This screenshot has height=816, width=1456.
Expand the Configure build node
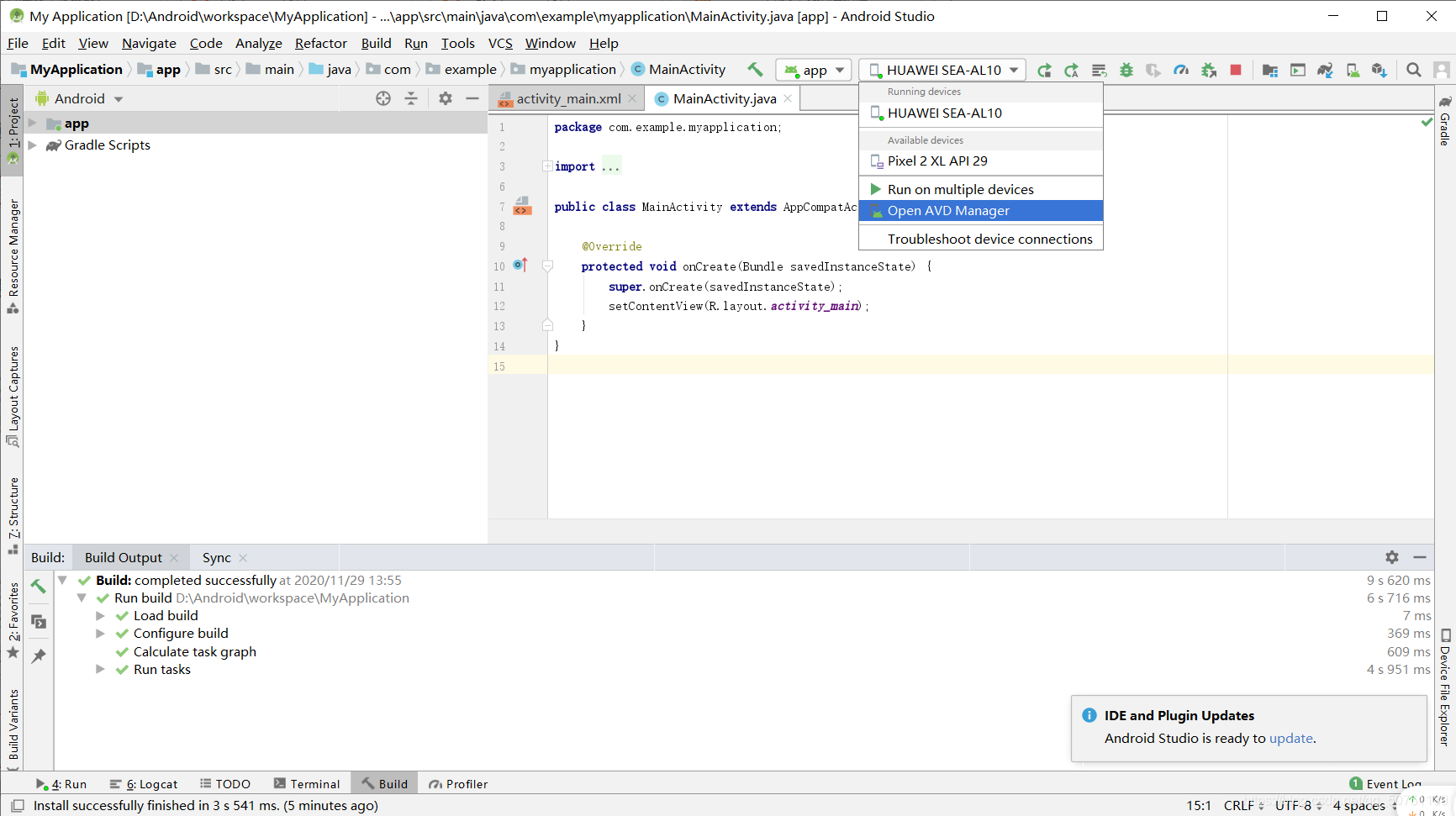click(100, 633)
